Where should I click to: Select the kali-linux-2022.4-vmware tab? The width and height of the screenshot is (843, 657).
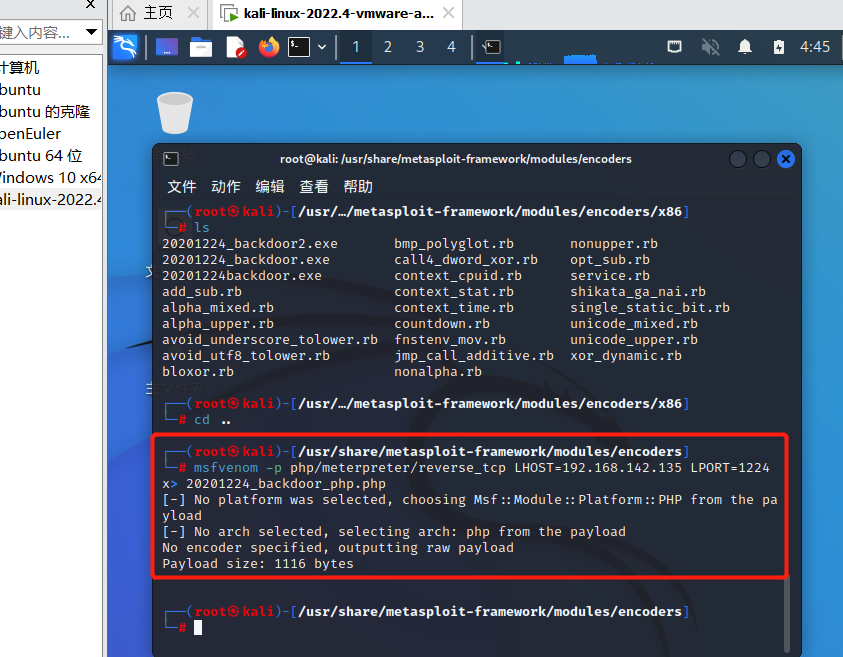pyautogui.click(x=338, y=13)
